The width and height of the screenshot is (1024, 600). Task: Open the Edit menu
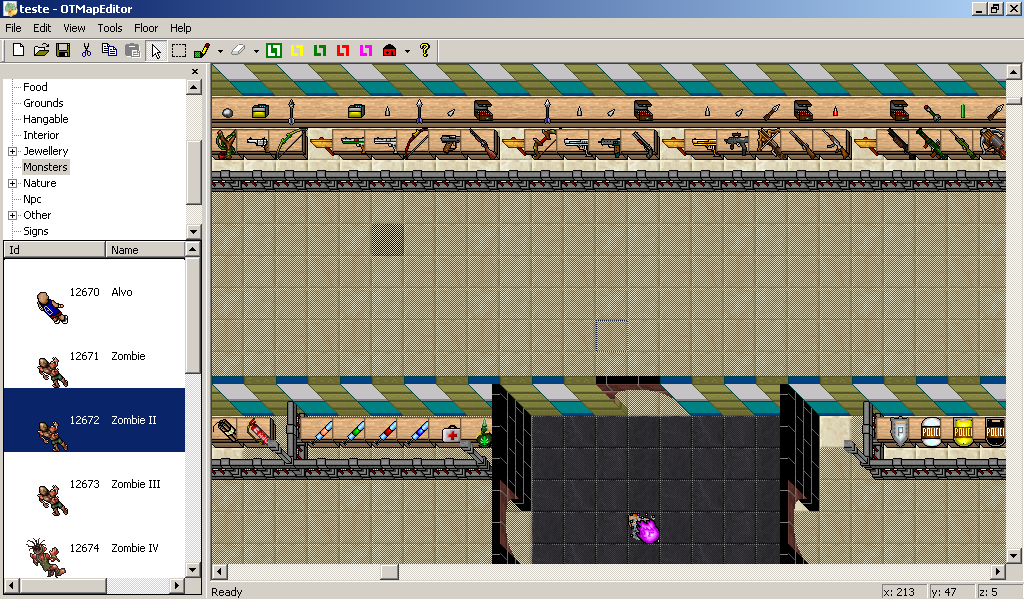click(42, 28)
